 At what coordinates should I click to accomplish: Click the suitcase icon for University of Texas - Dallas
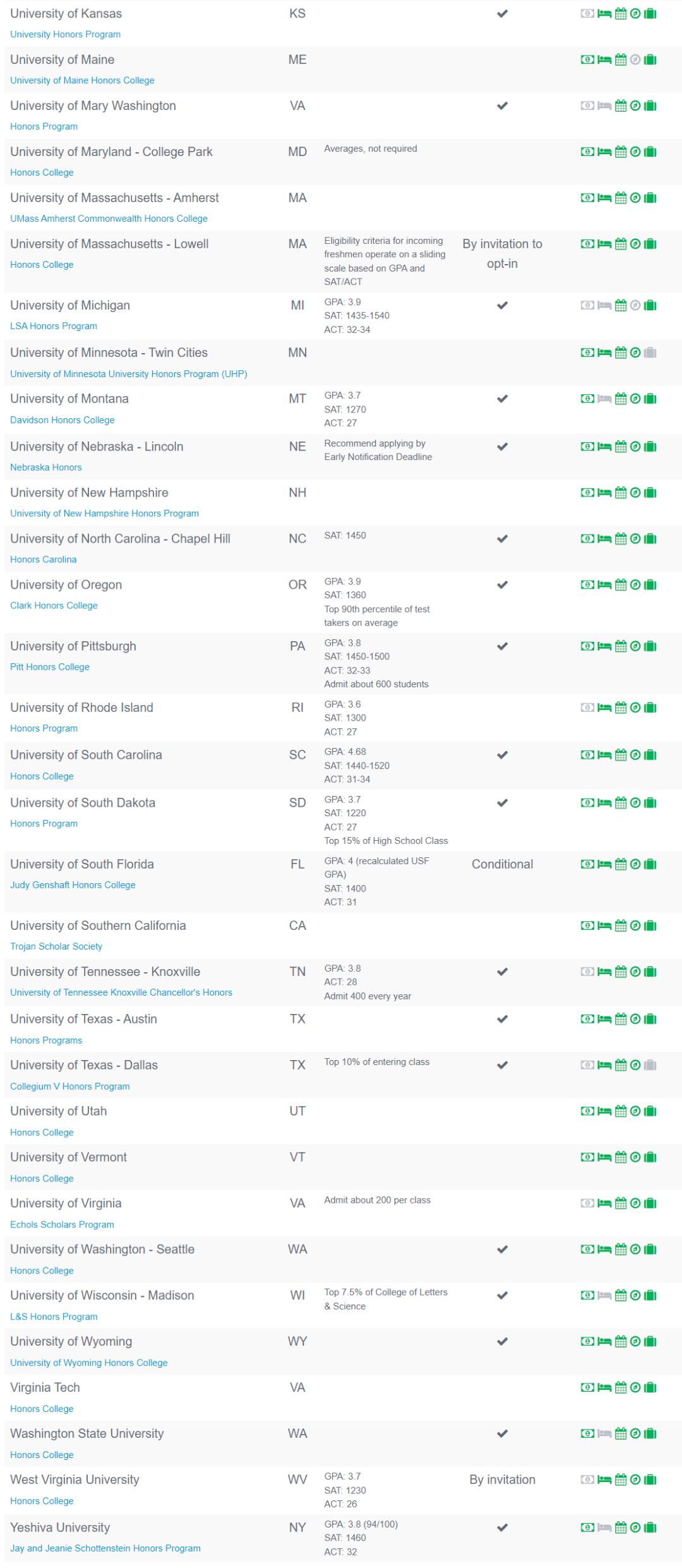[x=650, y=1065]
